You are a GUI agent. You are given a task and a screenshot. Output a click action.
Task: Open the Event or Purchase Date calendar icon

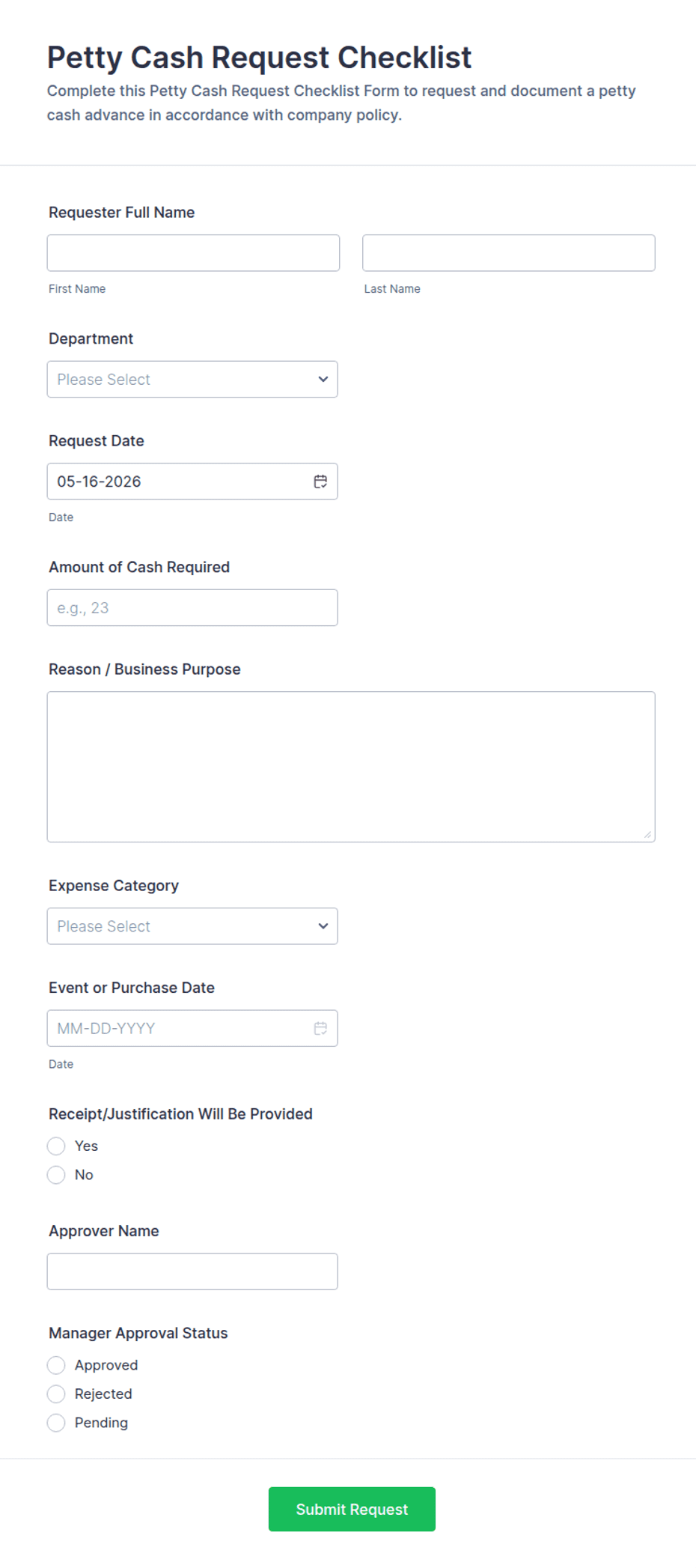(320, 1028)
